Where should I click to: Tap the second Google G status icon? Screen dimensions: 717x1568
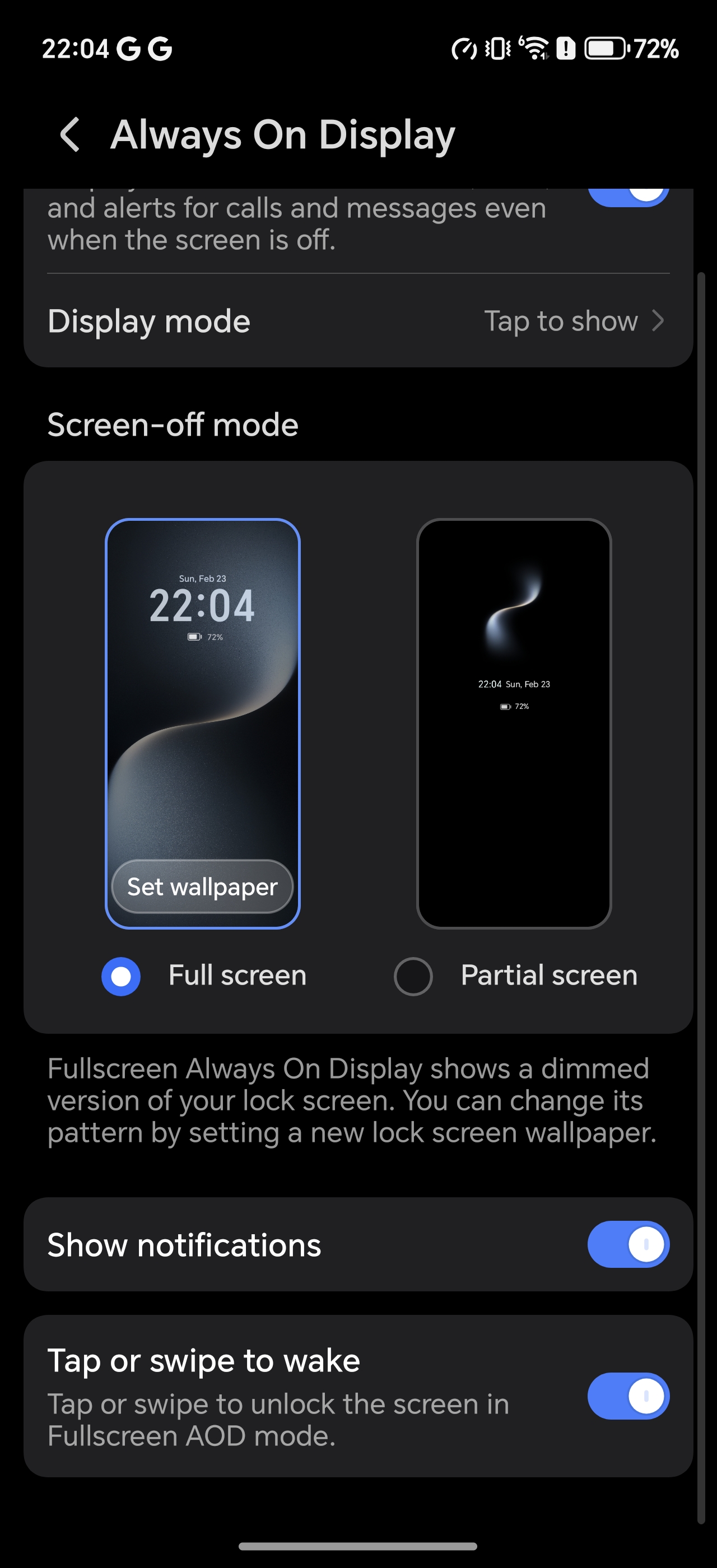coord(160,49)
